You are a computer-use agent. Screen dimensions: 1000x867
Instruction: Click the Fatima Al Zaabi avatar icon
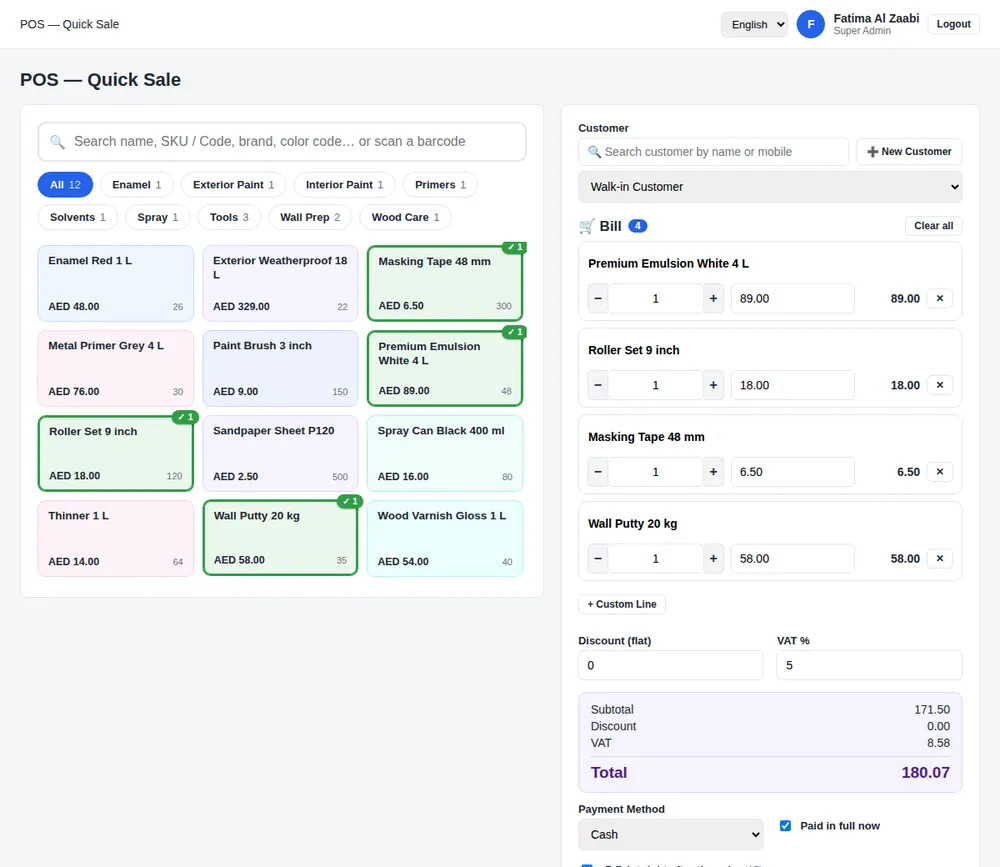click(811, 24)
